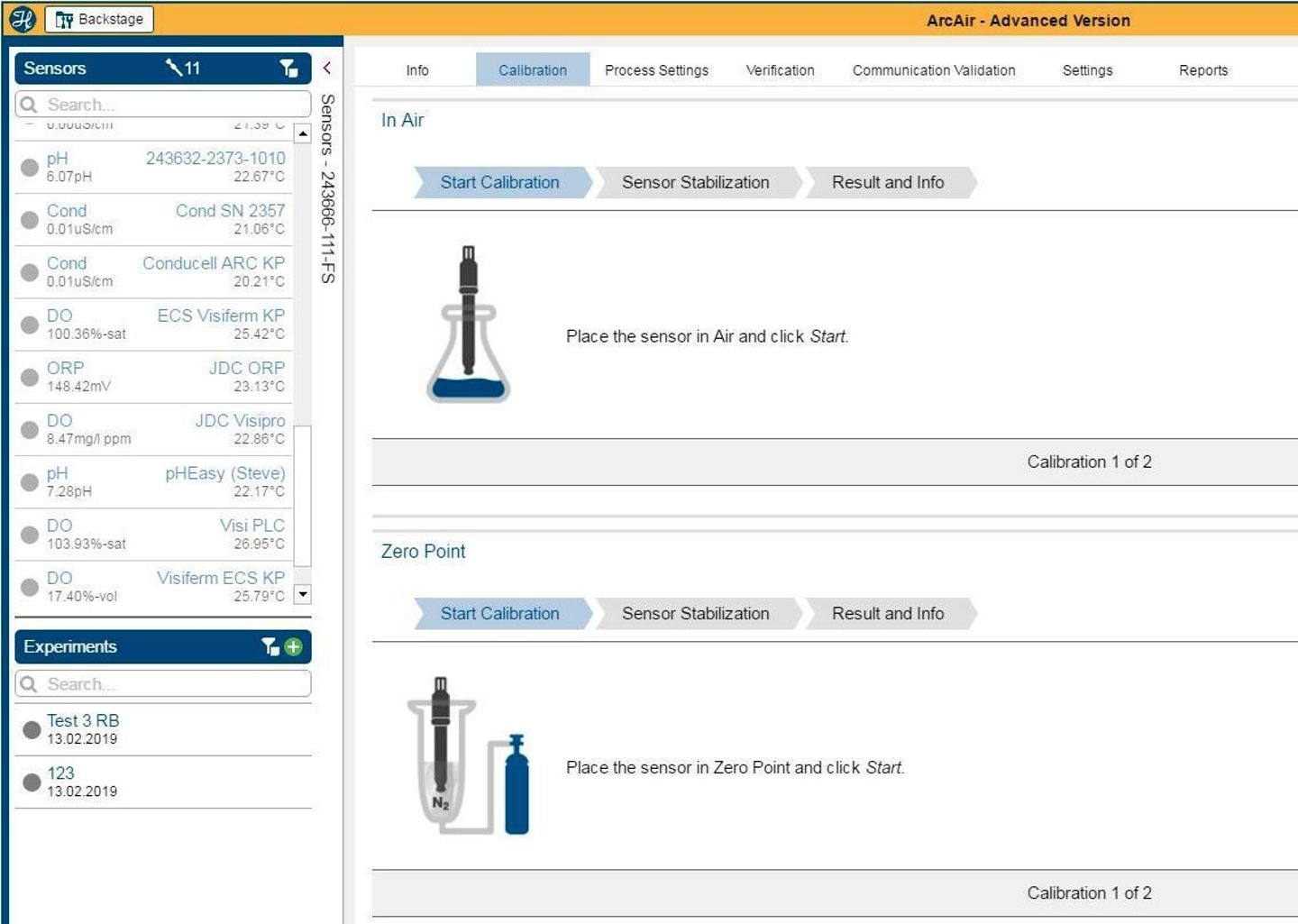The height and width of the screenshot is (924, 1298).
Task: Click the vertical Sensors - 243666-111-FS label
Action: pyautogui.click(x=328, y=188)
